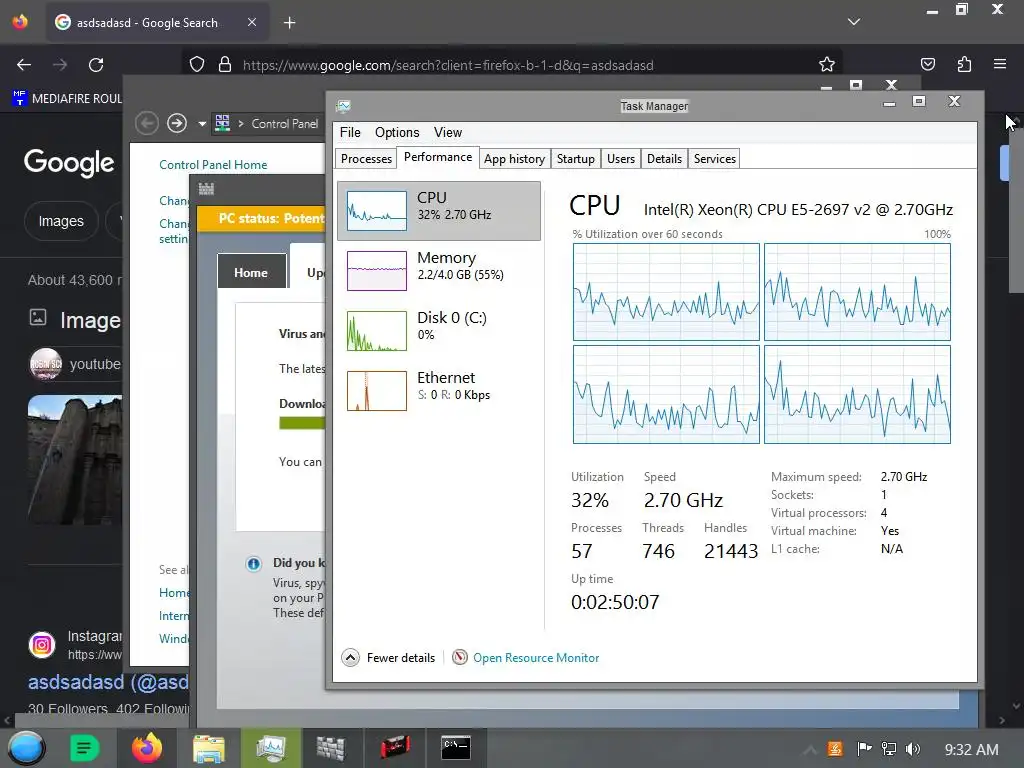Open Control Panel Home link
Screen dimensions: 1024x768
coord(213,165)
